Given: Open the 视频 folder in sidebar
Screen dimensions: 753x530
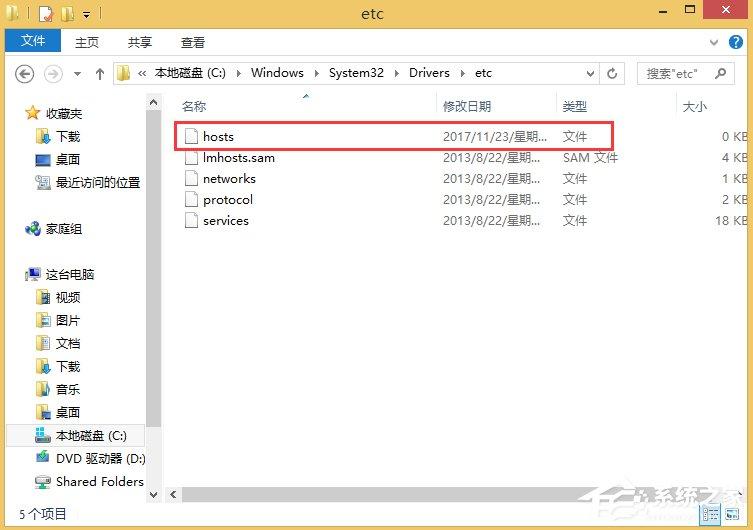Looking at the screenshot, I should [67, 298].
